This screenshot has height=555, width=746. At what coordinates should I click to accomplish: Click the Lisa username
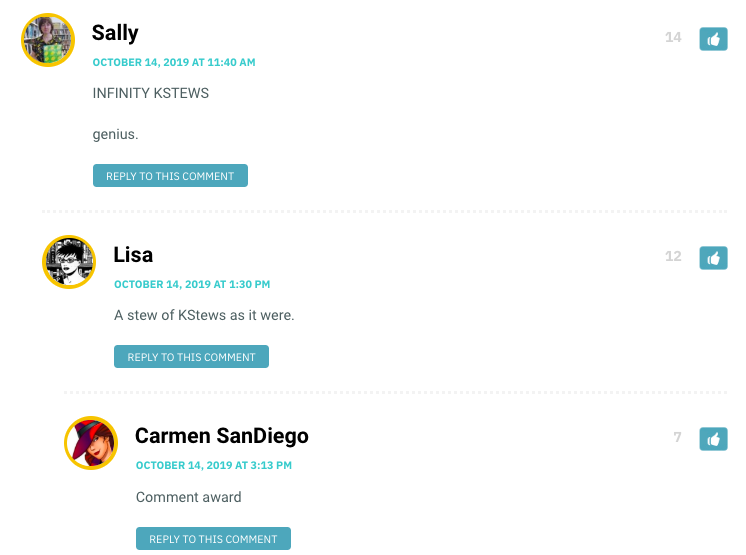point(133,255)
